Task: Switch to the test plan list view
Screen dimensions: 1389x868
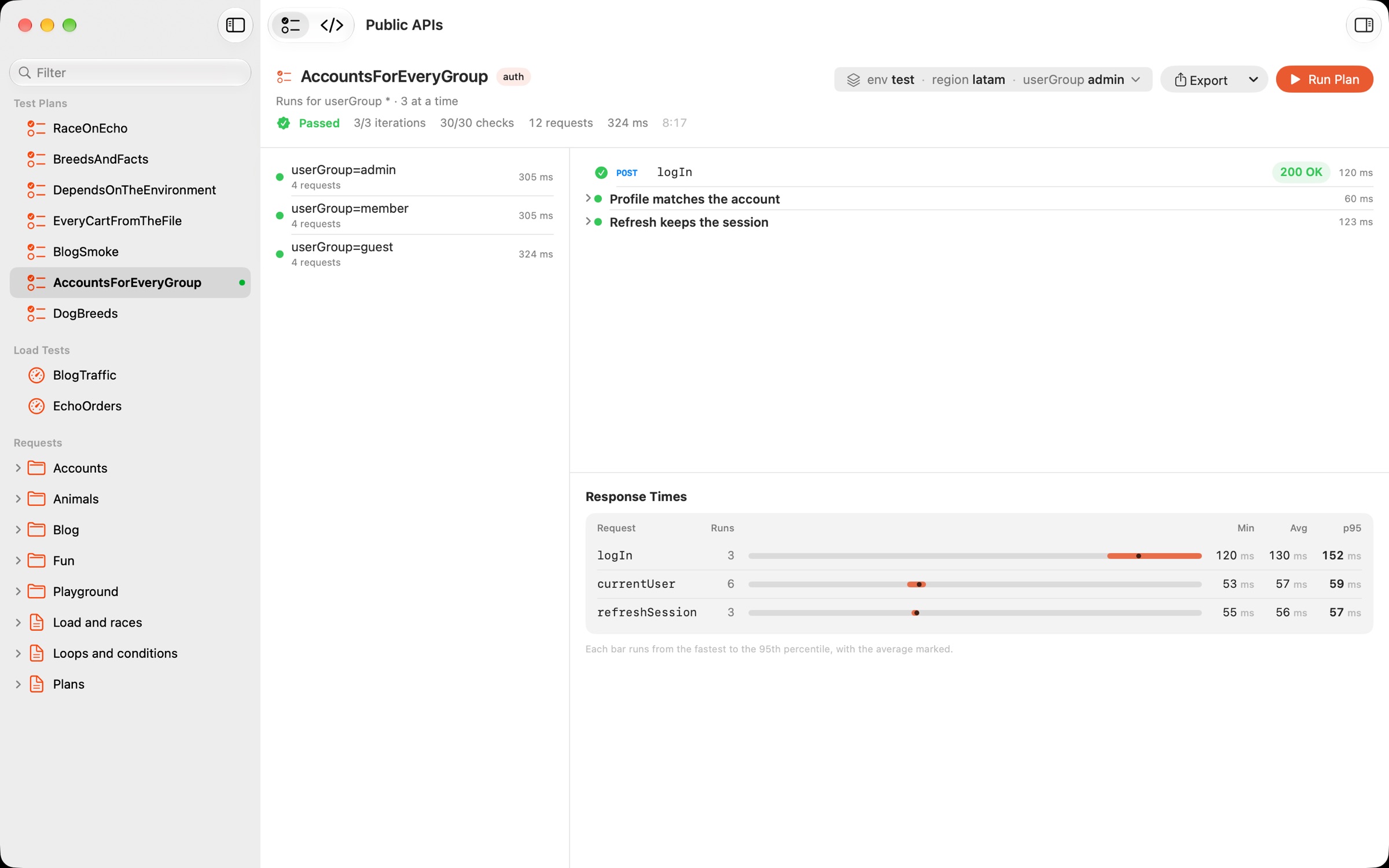Action: point(291,25)
